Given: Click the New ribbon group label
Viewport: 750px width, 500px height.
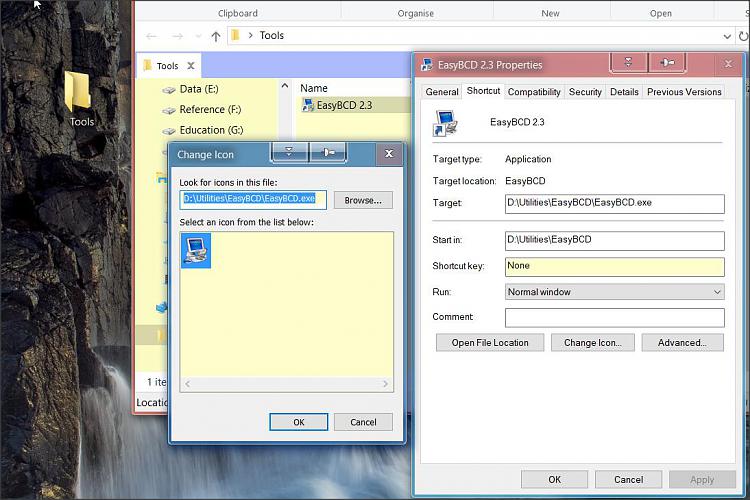Looking at the screenshot, I should (550, 13).
